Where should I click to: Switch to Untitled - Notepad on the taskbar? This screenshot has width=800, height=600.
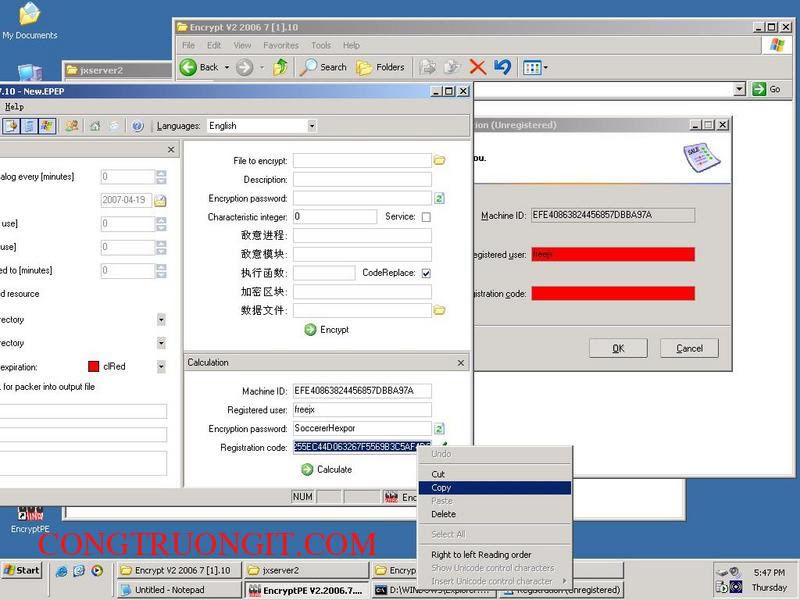click(x=180, y=590)
